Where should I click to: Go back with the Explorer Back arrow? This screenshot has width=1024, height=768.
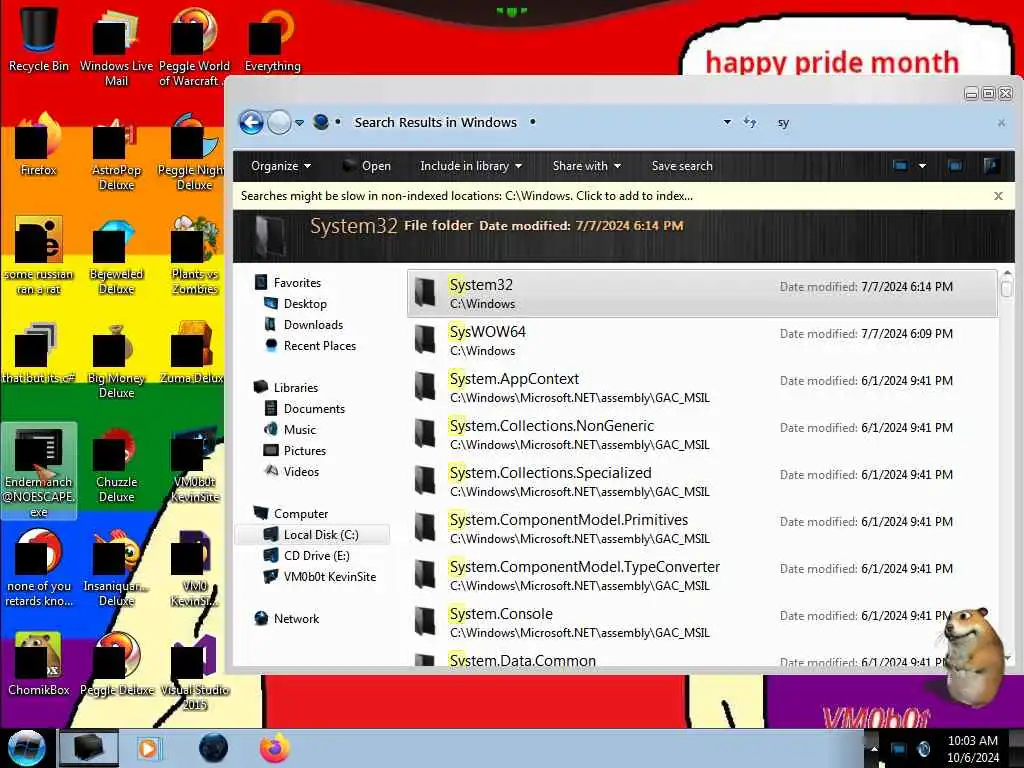(x=251, y=122)
